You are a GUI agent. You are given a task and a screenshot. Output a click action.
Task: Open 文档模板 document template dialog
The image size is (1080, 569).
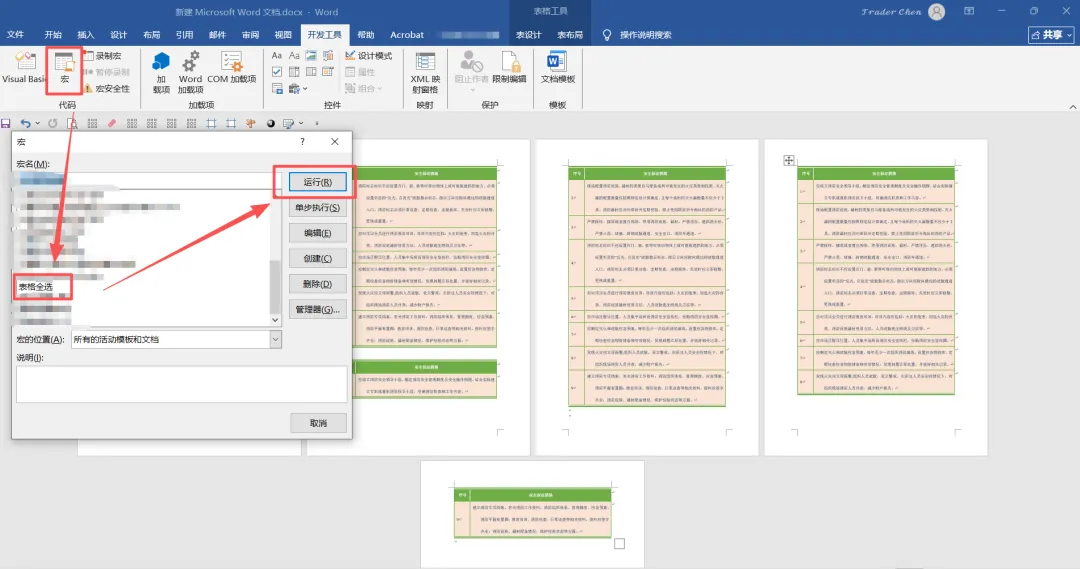(558, 68)
